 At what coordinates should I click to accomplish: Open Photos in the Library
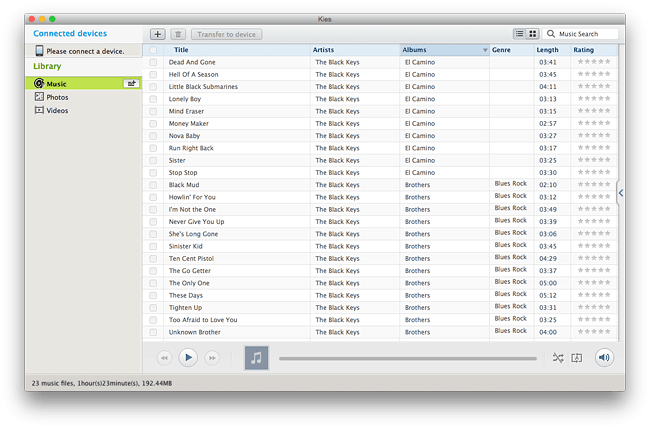[x=57, y=97]
